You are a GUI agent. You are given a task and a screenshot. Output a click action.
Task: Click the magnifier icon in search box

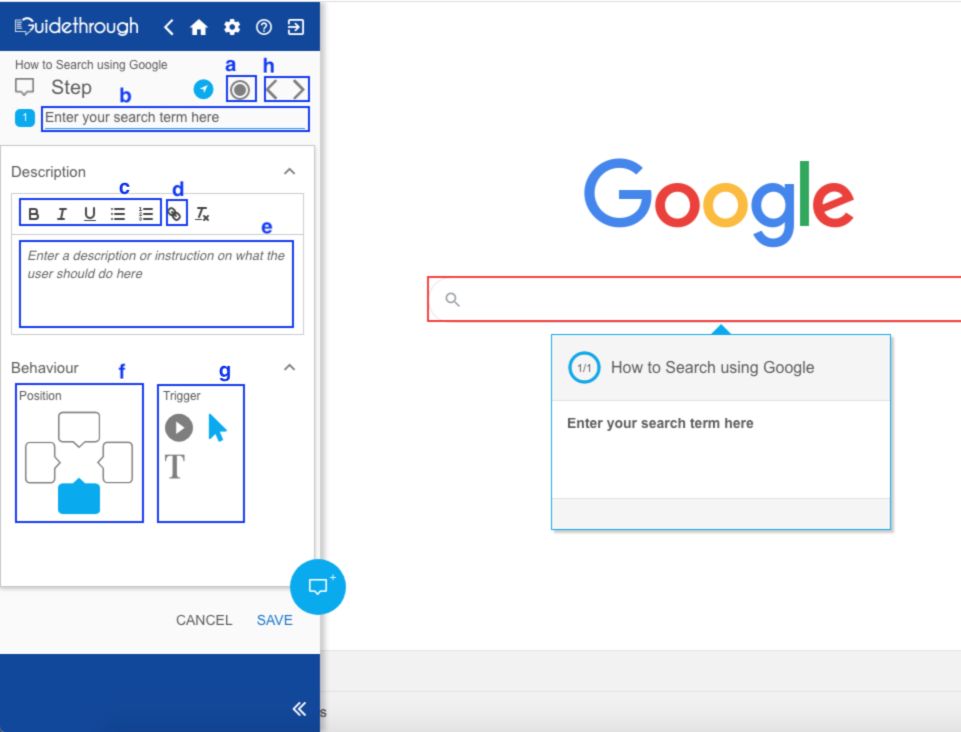click(x=452, y=299)
